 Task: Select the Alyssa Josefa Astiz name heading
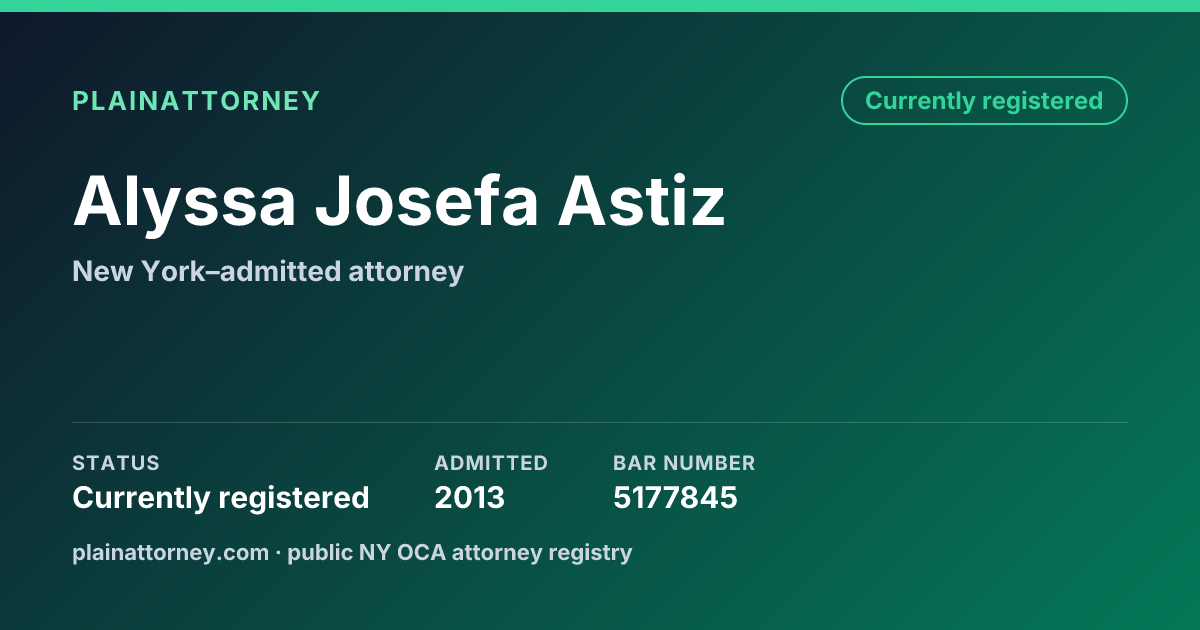[399, 203]
